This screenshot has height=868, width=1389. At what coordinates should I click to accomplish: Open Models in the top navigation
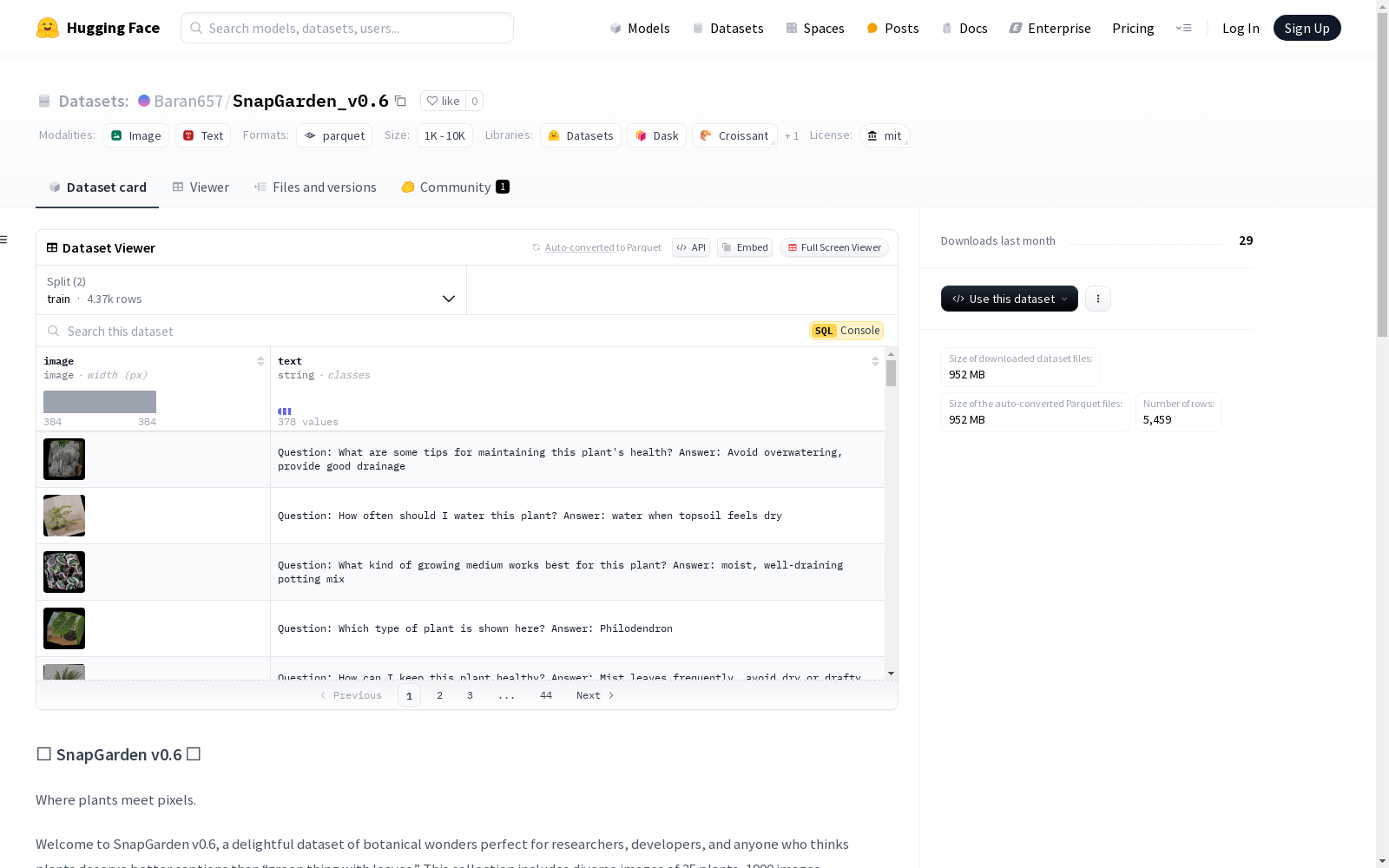coord(640,28)
